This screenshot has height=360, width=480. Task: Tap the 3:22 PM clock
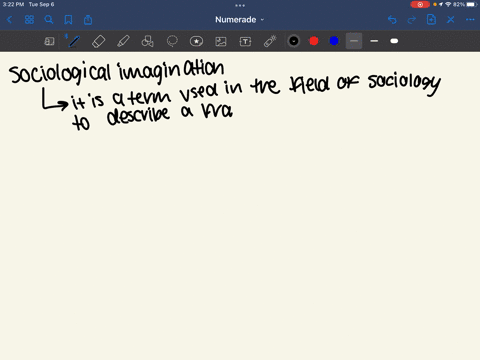click(13, 4)
